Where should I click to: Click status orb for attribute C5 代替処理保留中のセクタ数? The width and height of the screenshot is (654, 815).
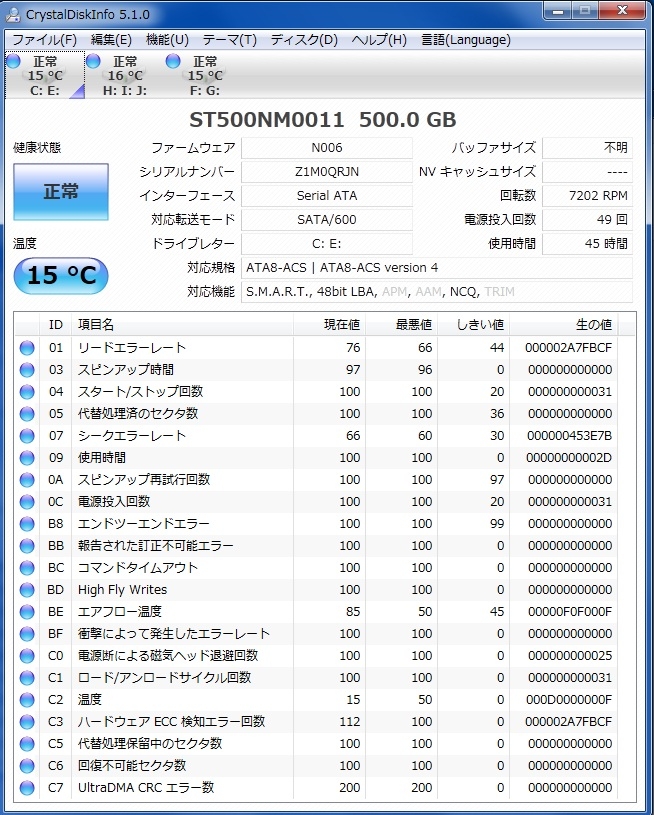(27, 744)
